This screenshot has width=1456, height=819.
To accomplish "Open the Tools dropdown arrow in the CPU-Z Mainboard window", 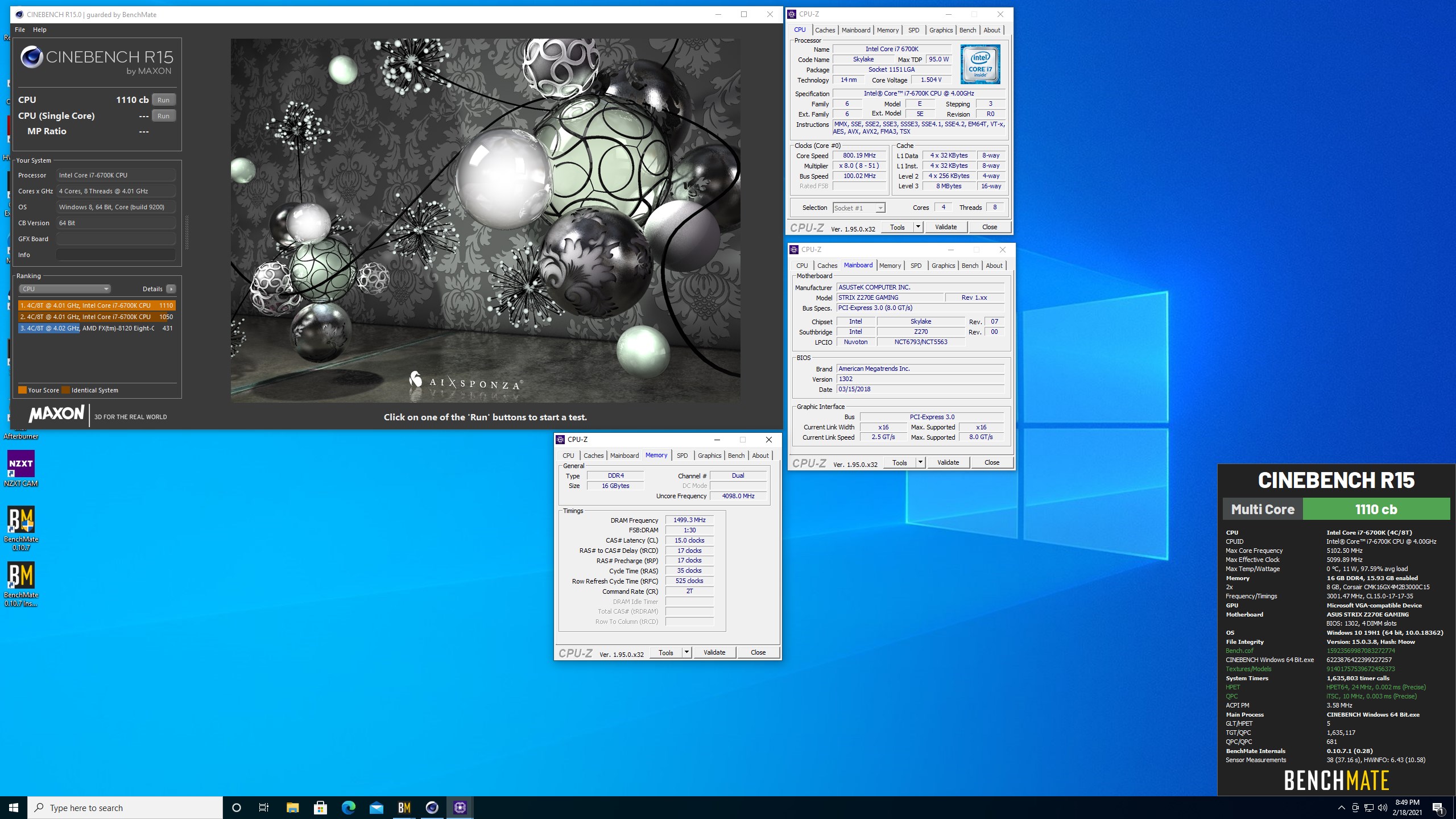I will pos(920,462).
